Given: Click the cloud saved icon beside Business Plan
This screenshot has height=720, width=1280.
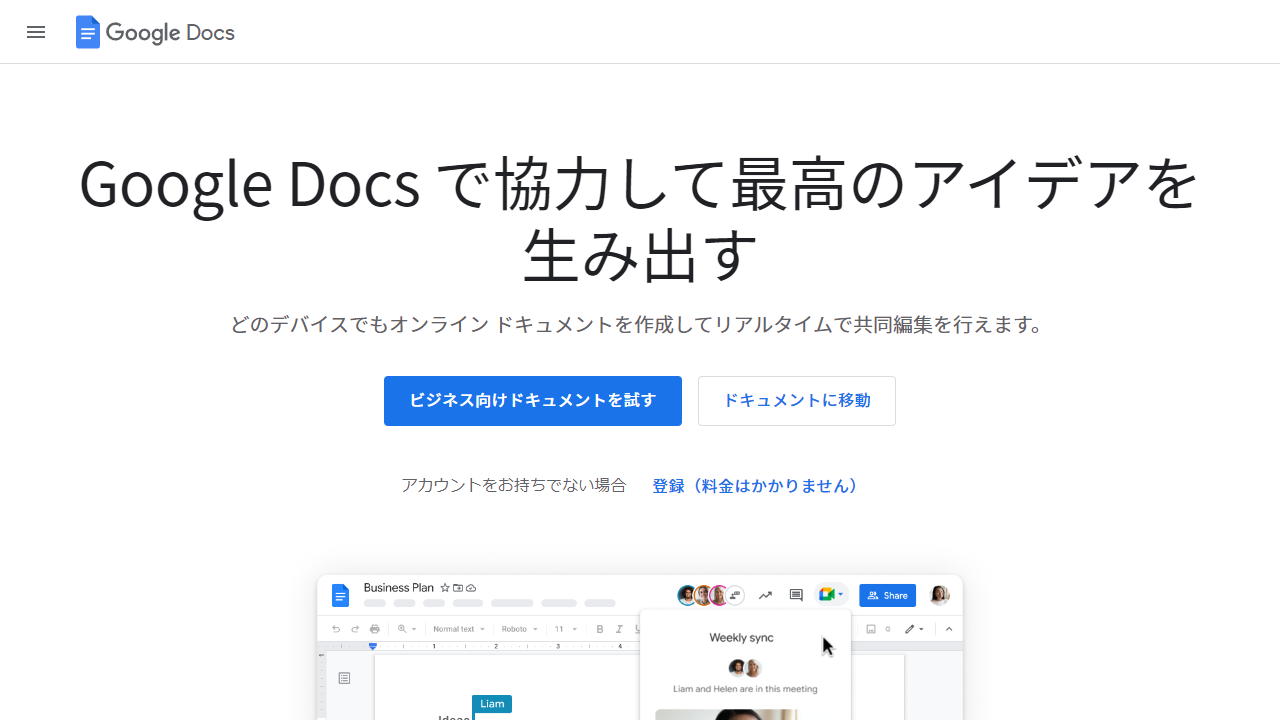Looking at the screenshot, I should pos(471,588).
